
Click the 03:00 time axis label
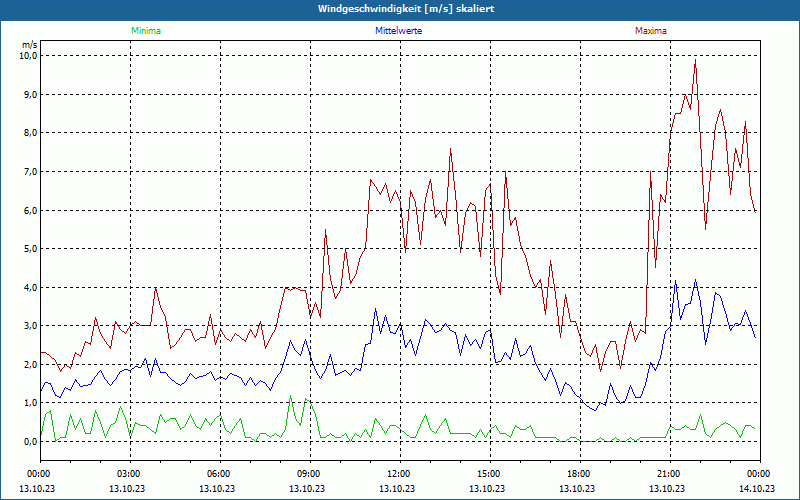click(131, 474)
